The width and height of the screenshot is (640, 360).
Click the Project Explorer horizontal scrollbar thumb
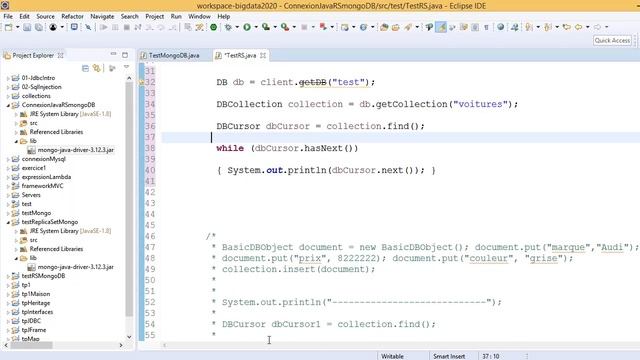point(31,345)
